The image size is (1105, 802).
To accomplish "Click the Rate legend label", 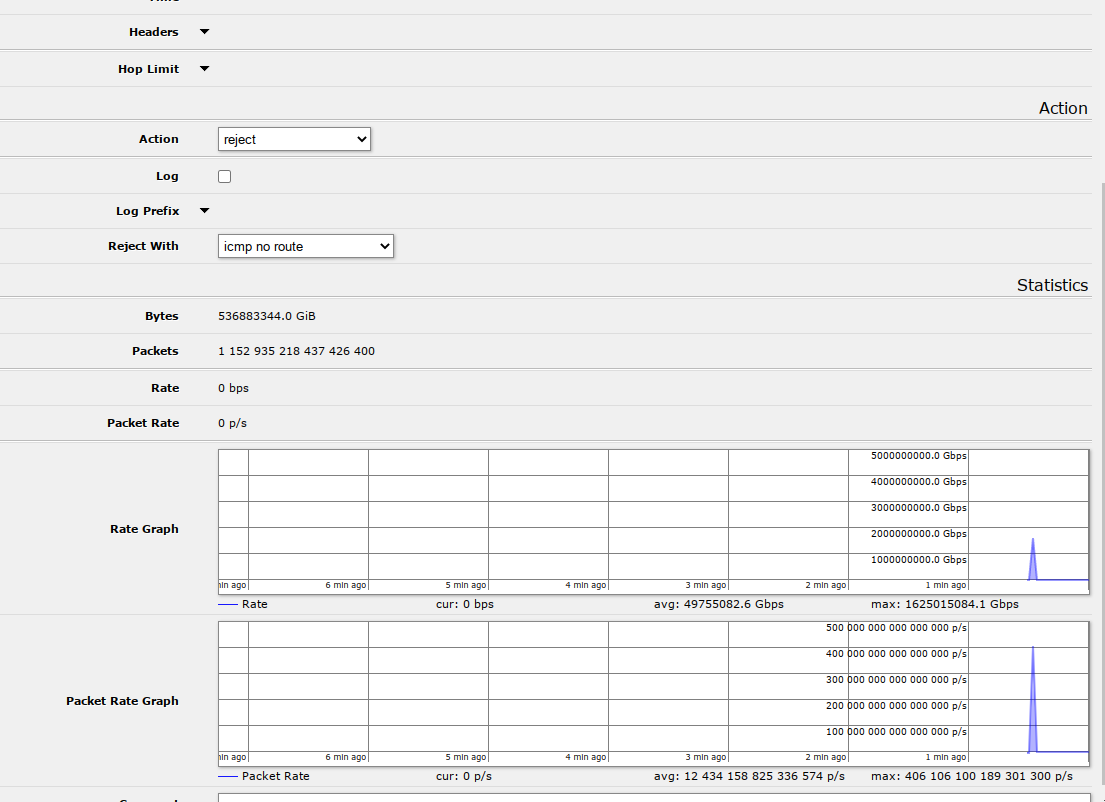I will coord(254,604).
